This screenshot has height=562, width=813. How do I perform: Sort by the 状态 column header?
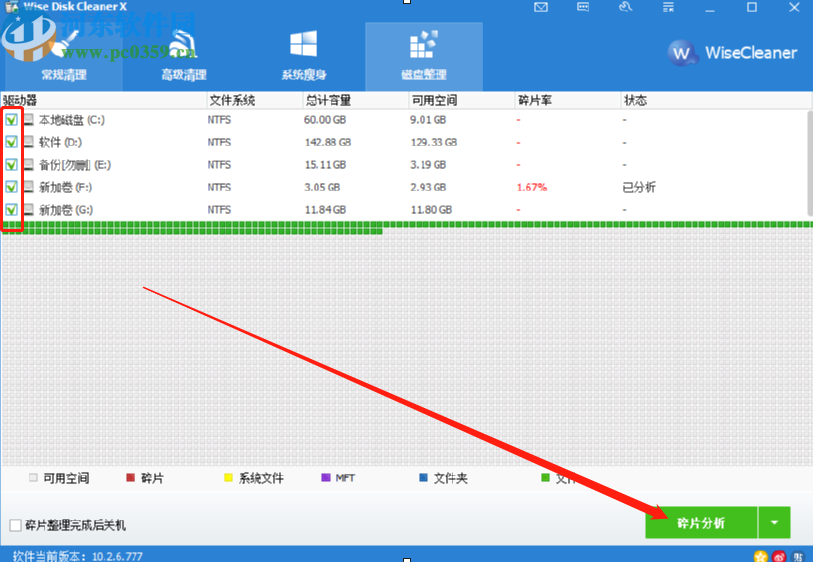point(716,100)
